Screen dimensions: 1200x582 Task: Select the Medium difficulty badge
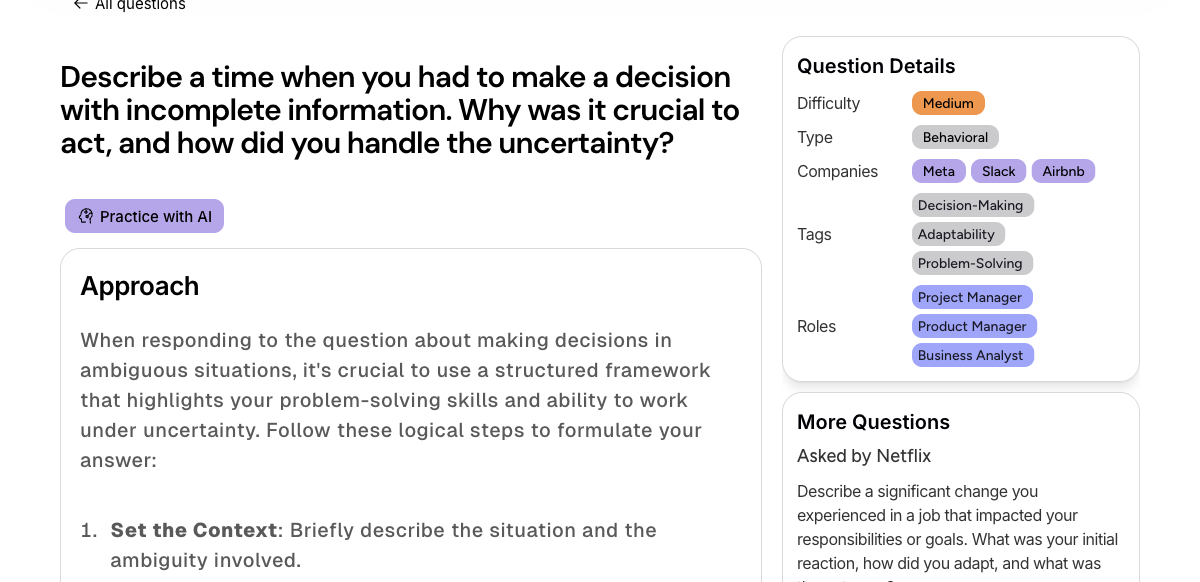[948, 103]
